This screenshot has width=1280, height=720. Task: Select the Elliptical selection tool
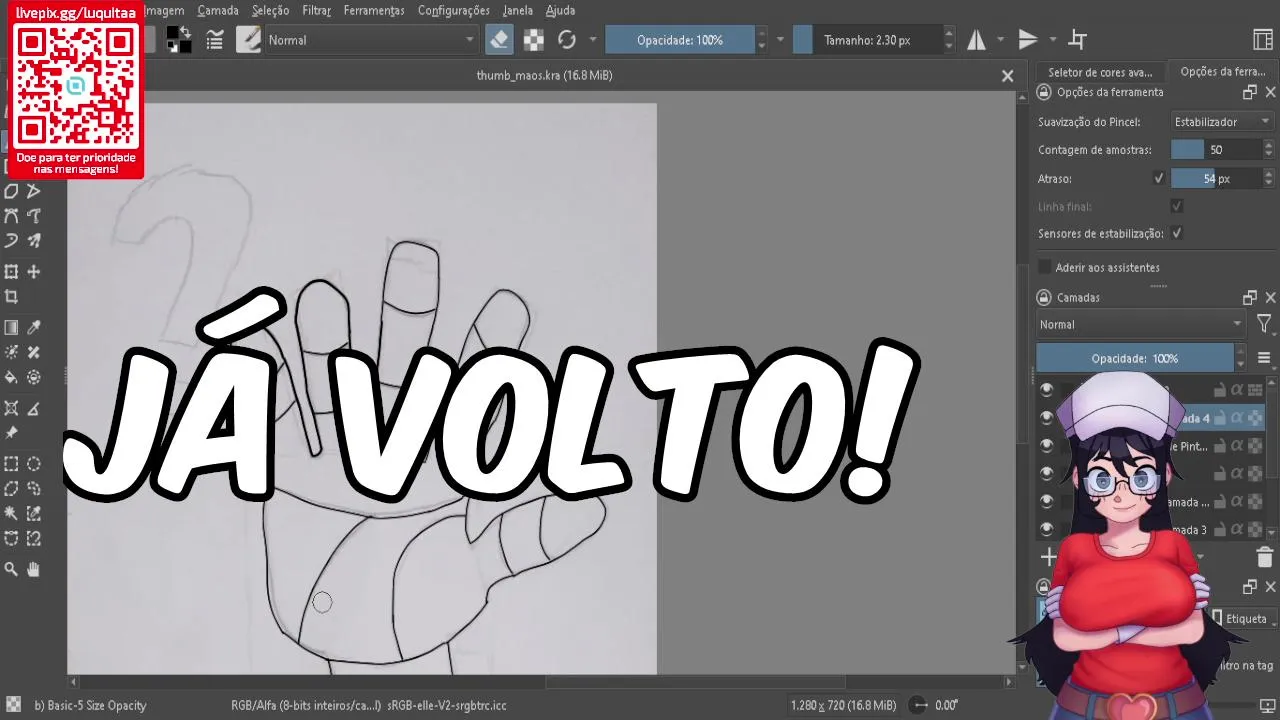pyautogui.click(x=34, y=464)
